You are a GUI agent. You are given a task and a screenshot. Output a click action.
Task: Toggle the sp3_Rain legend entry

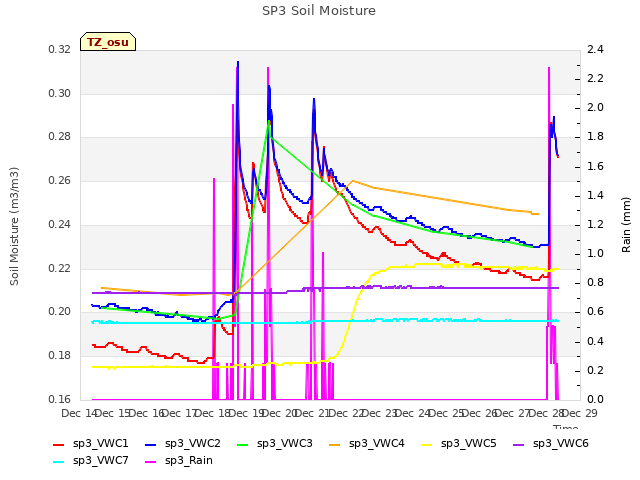pyautogui.click(x=179, y=461)
